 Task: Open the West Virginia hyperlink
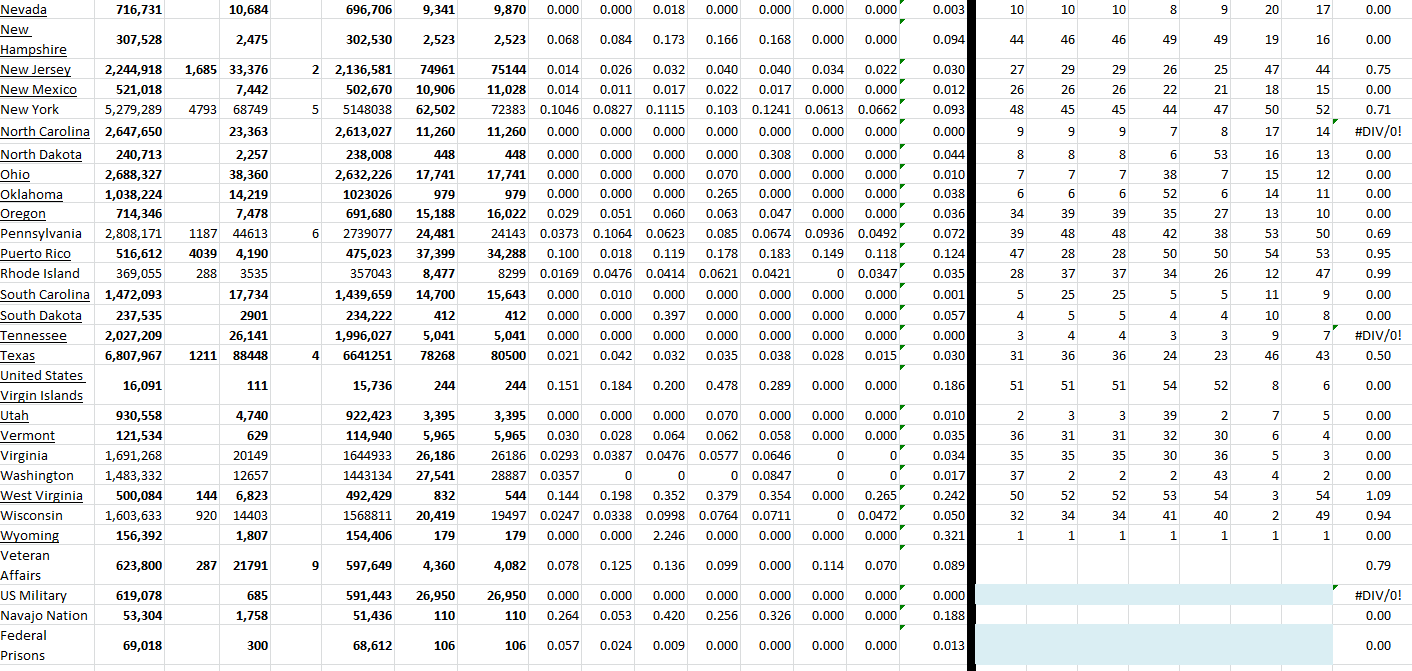[40, 496]
